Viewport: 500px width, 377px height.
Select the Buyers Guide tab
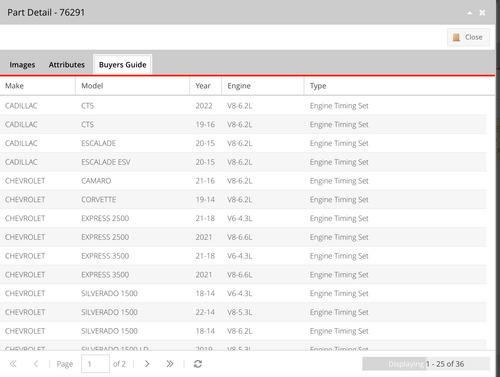[123, 65]
